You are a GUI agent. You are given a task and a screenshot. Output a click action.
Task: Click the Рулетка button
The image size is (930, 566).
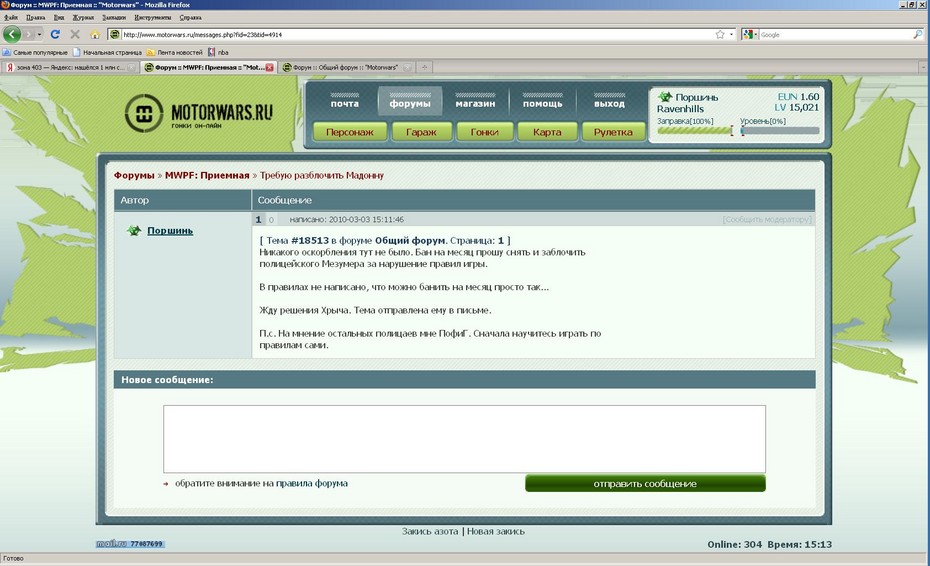pos(613,132)
